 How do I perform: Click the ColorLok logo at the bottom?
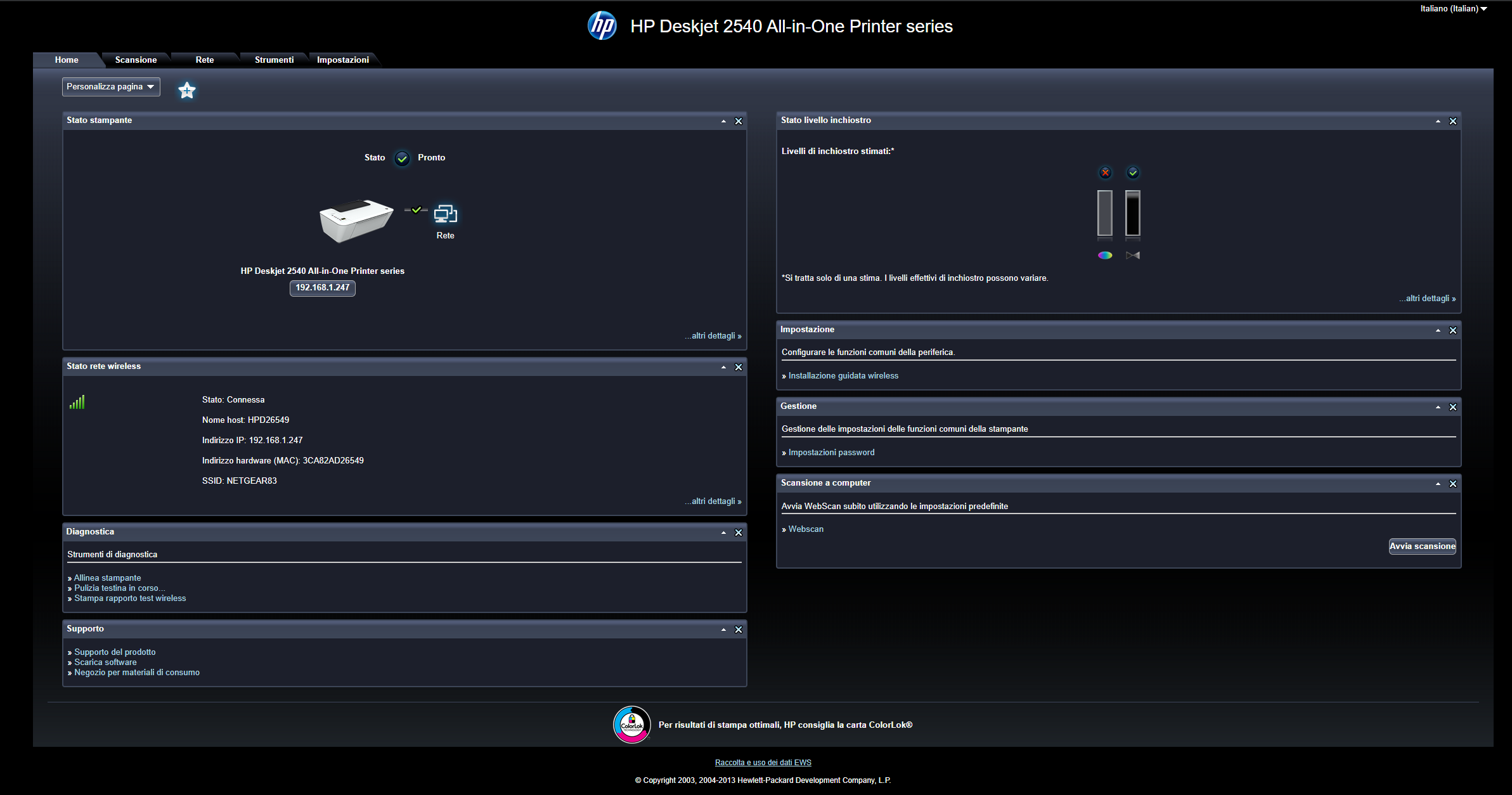[631, 725]
